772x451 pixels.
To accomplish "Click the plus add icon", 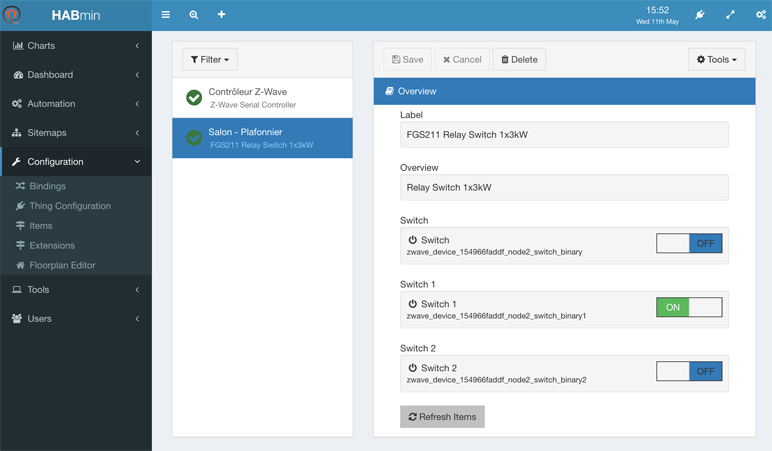I will pyautogui.click(x=222, y=14).
